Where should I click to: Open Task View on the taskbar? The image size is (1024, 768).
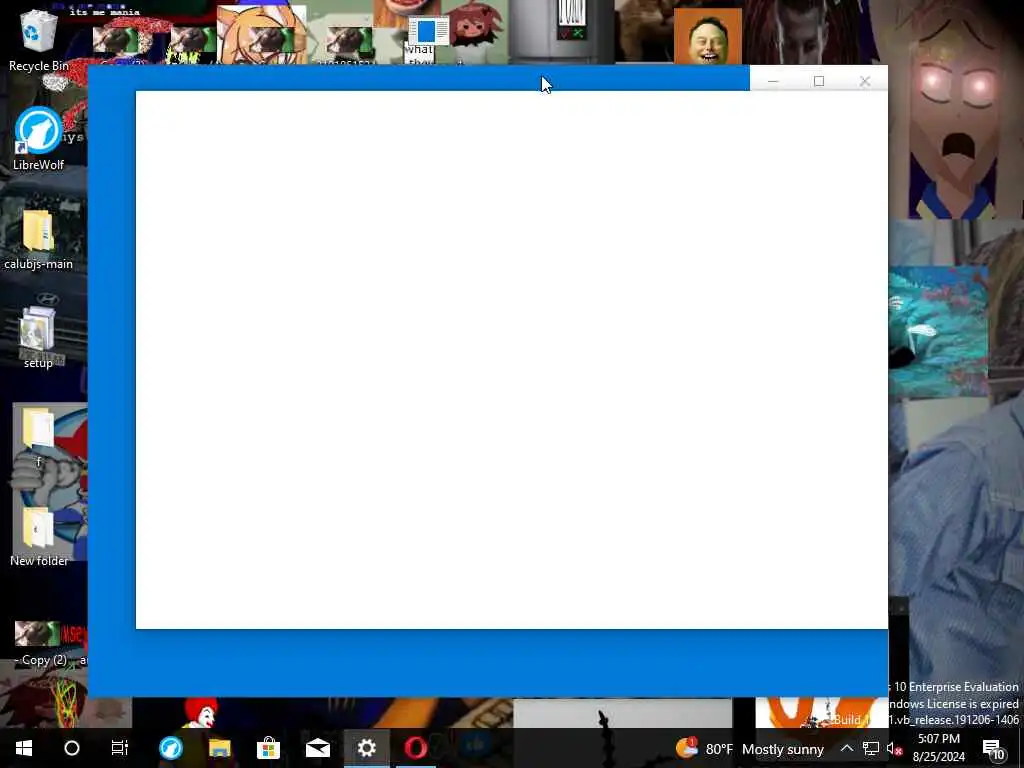click(x=120, y=748)
